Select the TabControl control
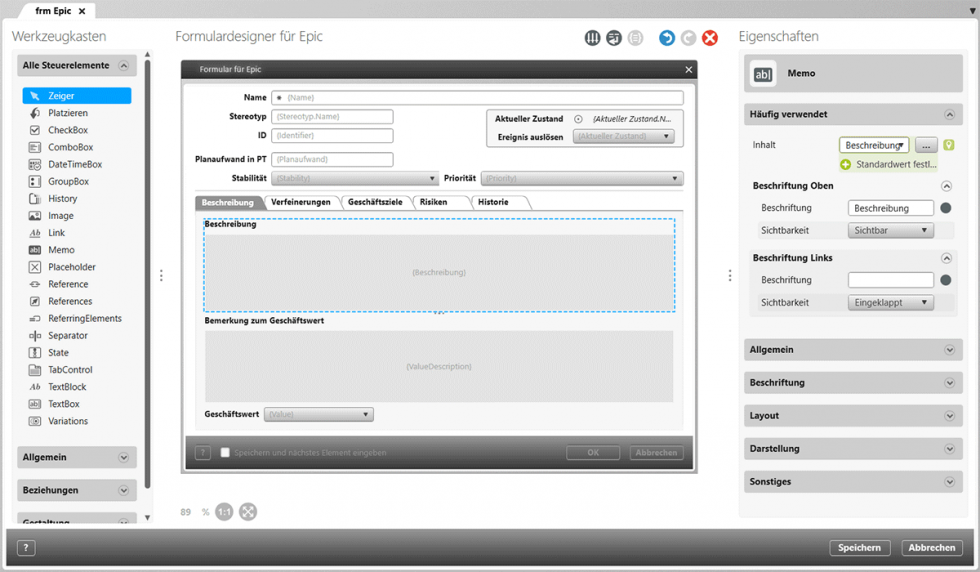The height and width of the screenshot is (572, 980). point(70,370)
